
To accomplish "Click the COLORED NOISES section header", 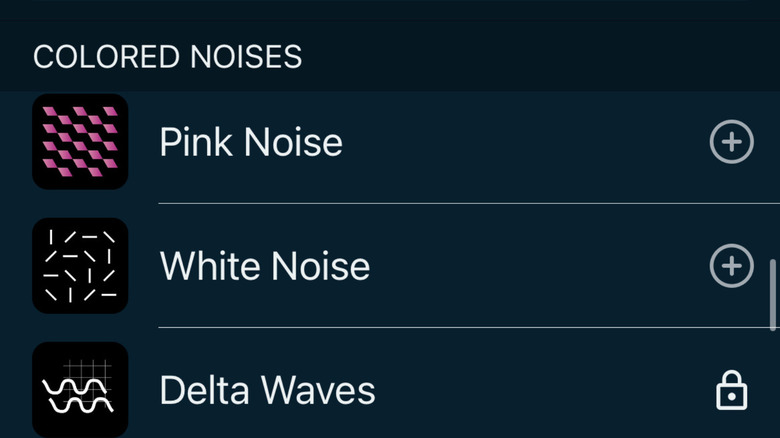I will [167, 57].
